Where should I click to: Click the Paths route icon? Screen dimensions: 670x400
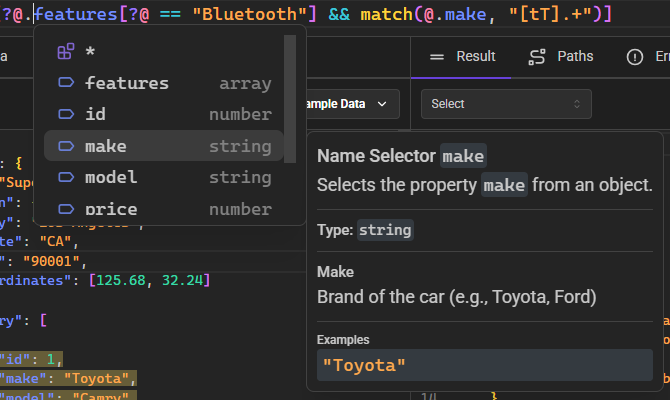[x=537, y=57]
